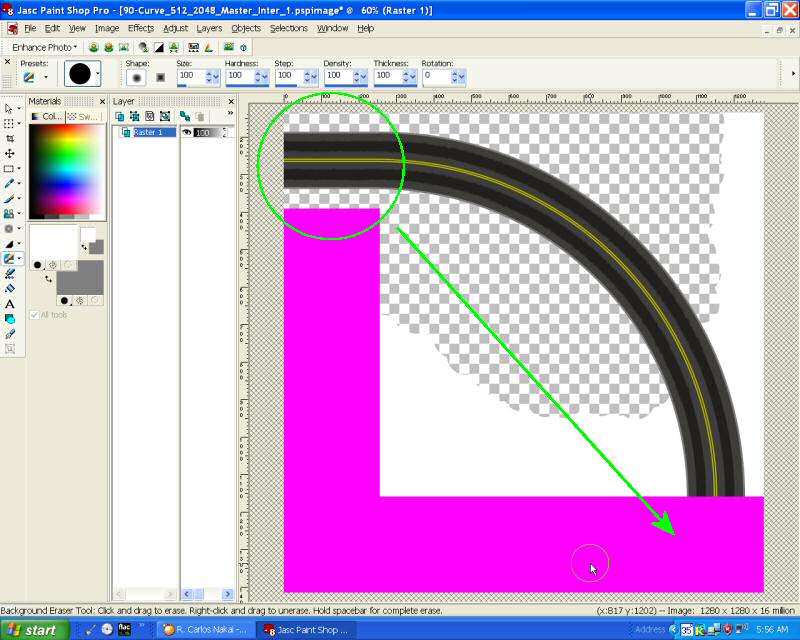This screenshot has width=800, height=640.
Task: Toggle the All tools checkbox
Action: 35,314
